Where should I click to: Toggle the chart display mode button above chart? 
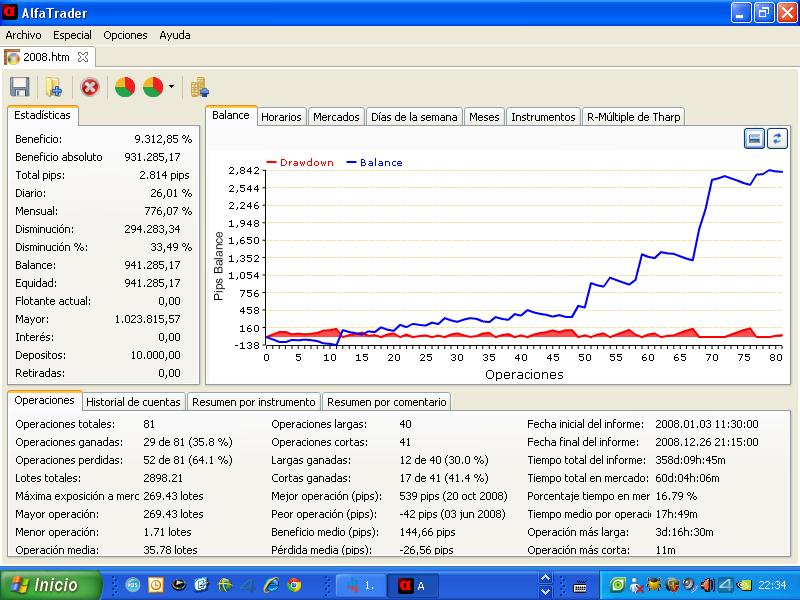pyautogui.click(x=755, y=138)
